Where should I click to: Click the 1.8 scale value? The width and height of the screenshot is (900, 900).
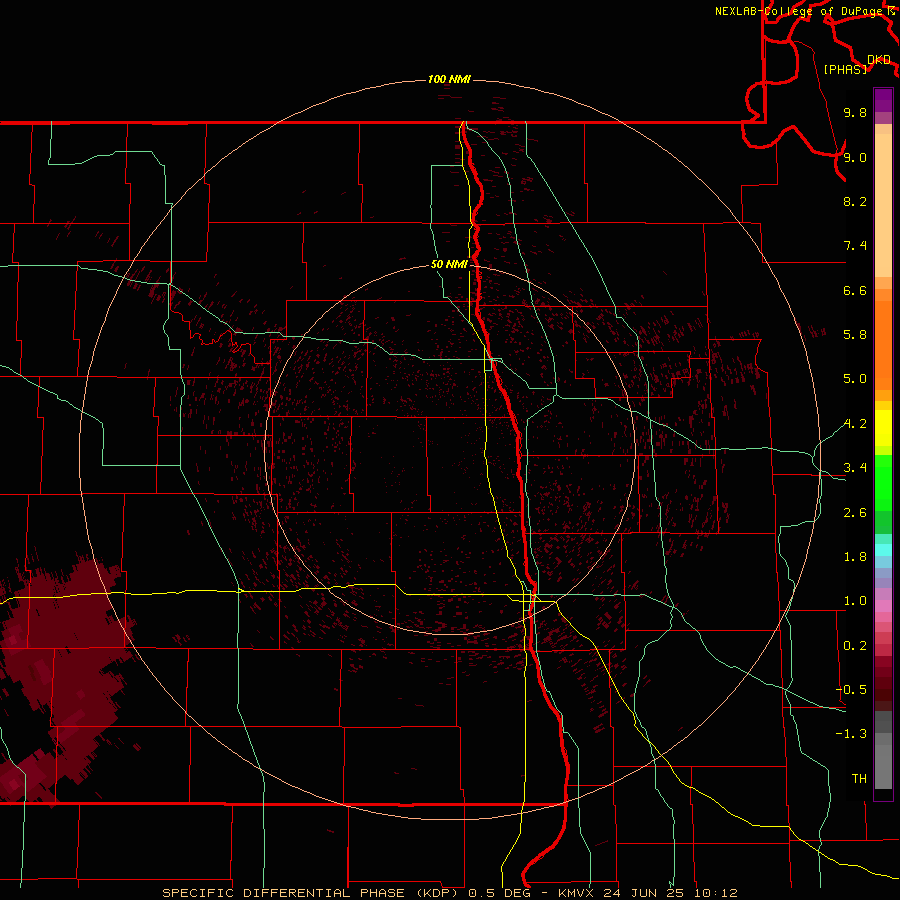855,557
